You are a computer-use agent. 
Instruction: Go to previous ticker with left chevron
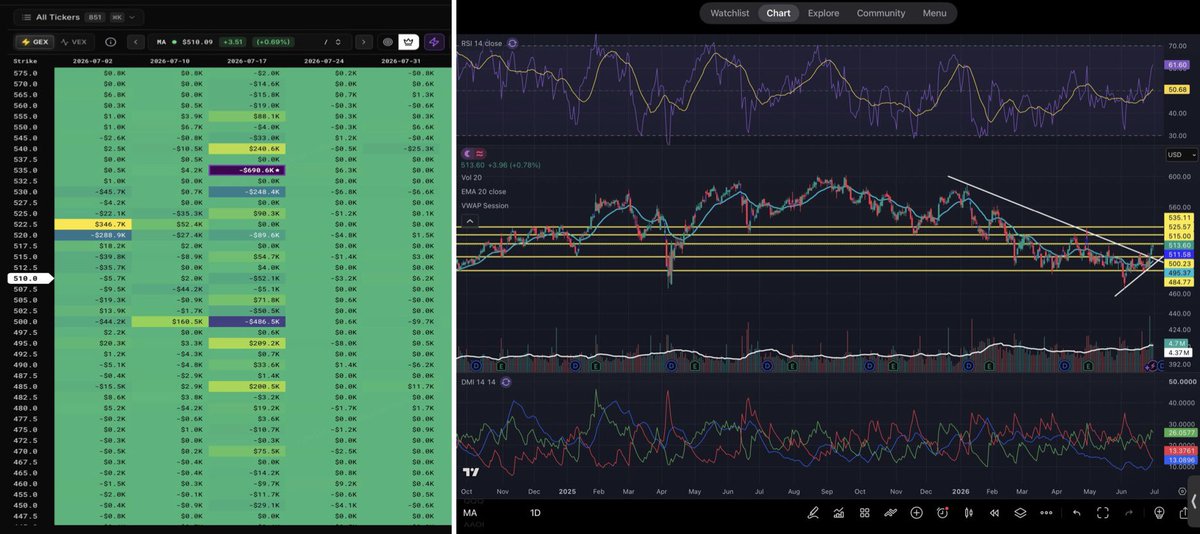(136, 42)
